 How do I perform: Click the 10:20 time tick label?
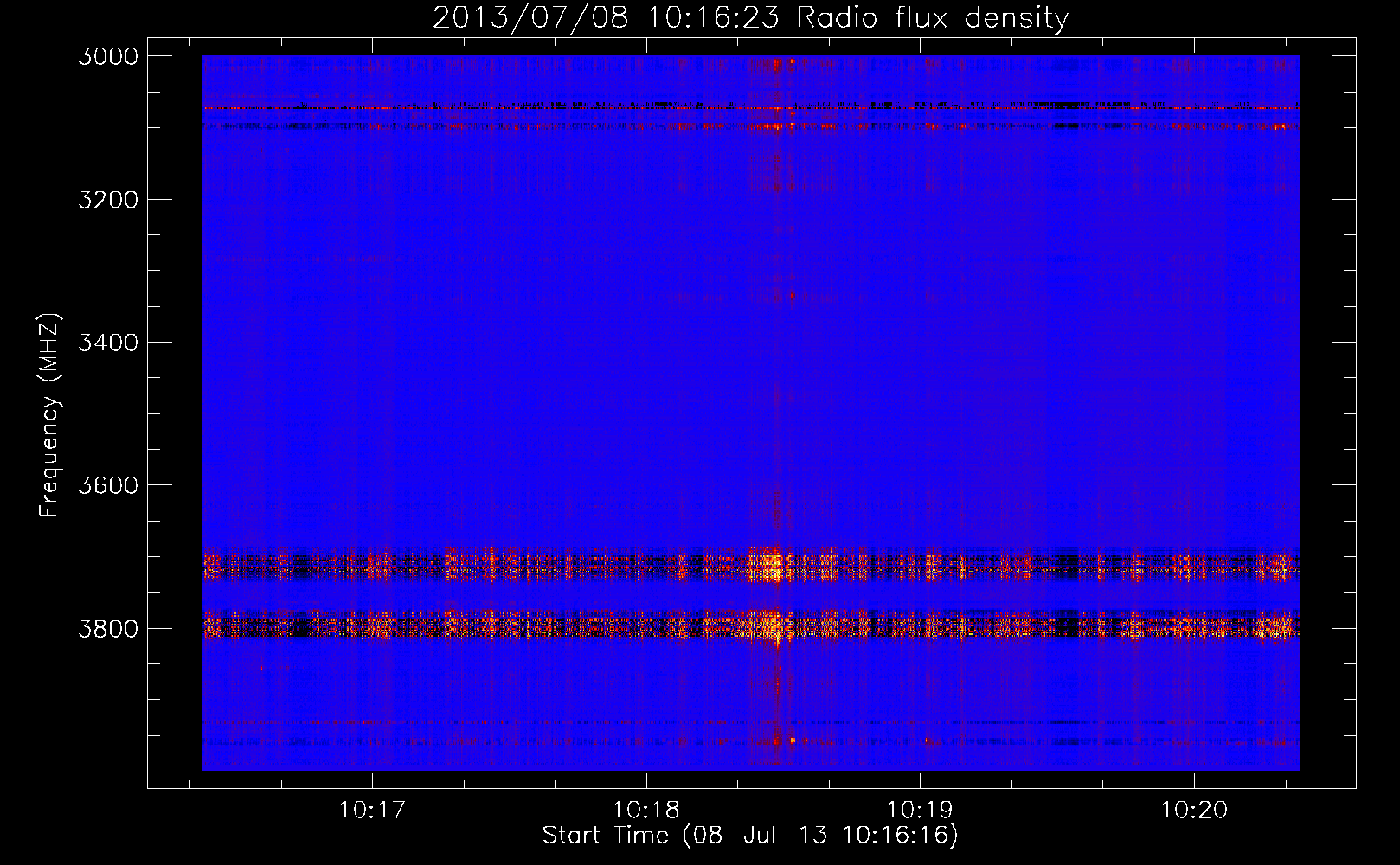click(1194, 811)
